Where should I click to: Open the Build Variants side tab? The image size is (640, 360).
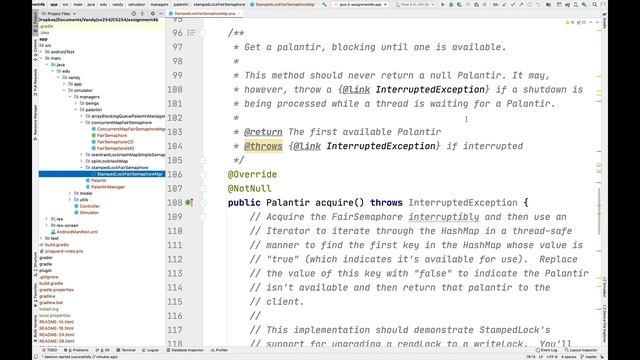[x=36, y=329]
